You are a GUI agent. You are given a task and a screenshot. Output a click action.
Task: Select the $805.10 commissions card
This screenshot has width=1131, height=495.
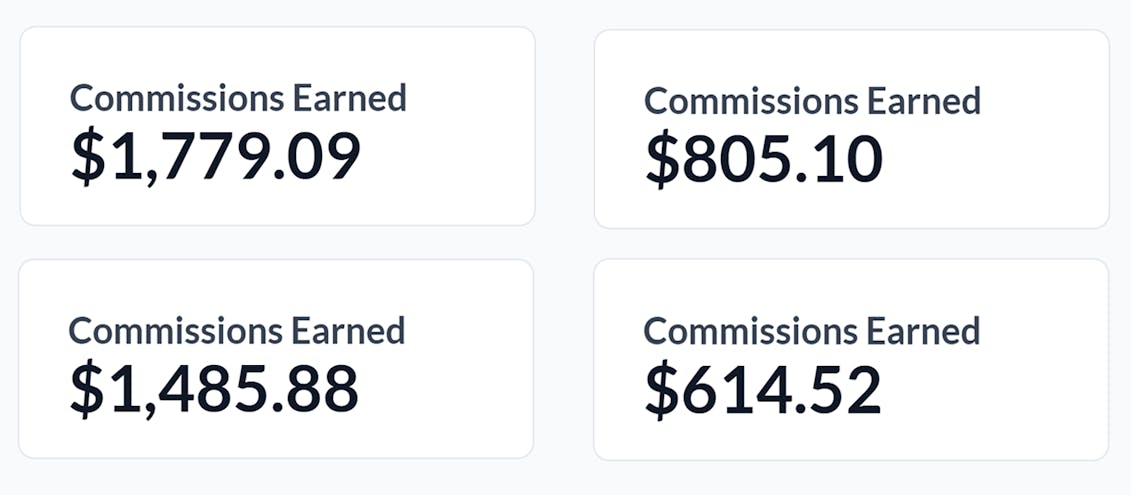[851, 128]
